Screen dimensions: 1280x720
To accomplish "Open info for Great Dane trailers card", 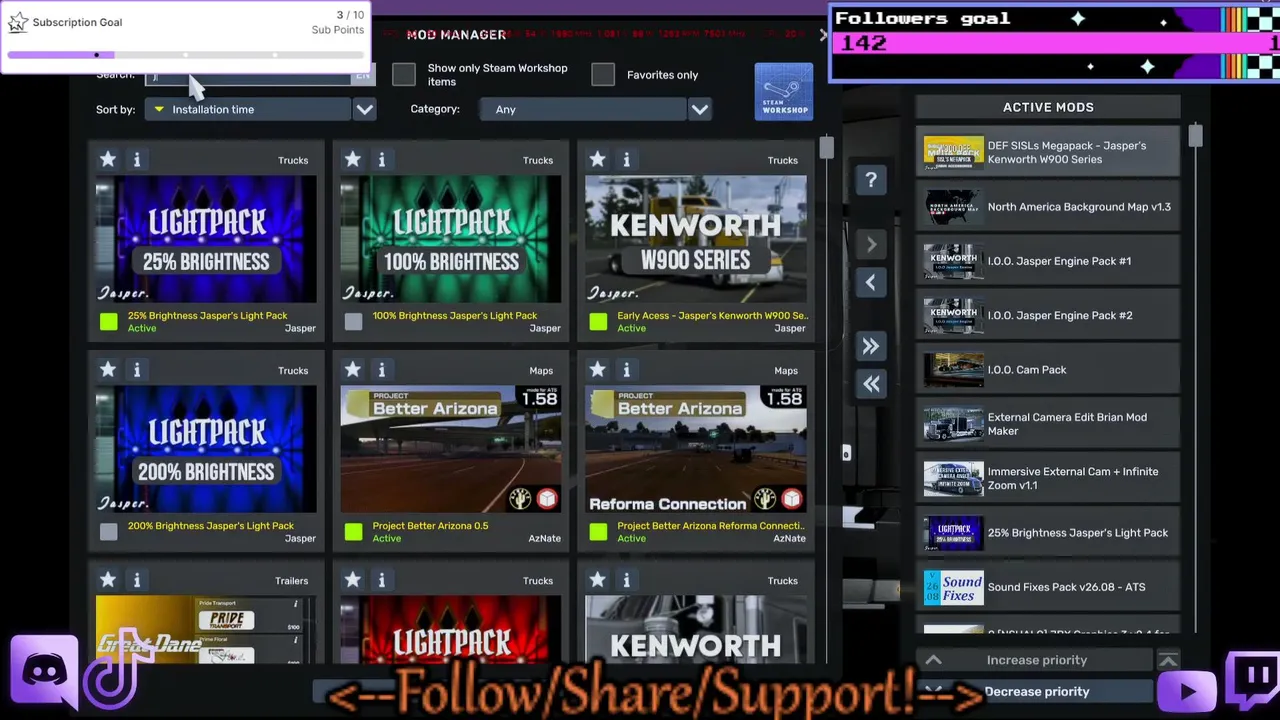I will (137, 579).
